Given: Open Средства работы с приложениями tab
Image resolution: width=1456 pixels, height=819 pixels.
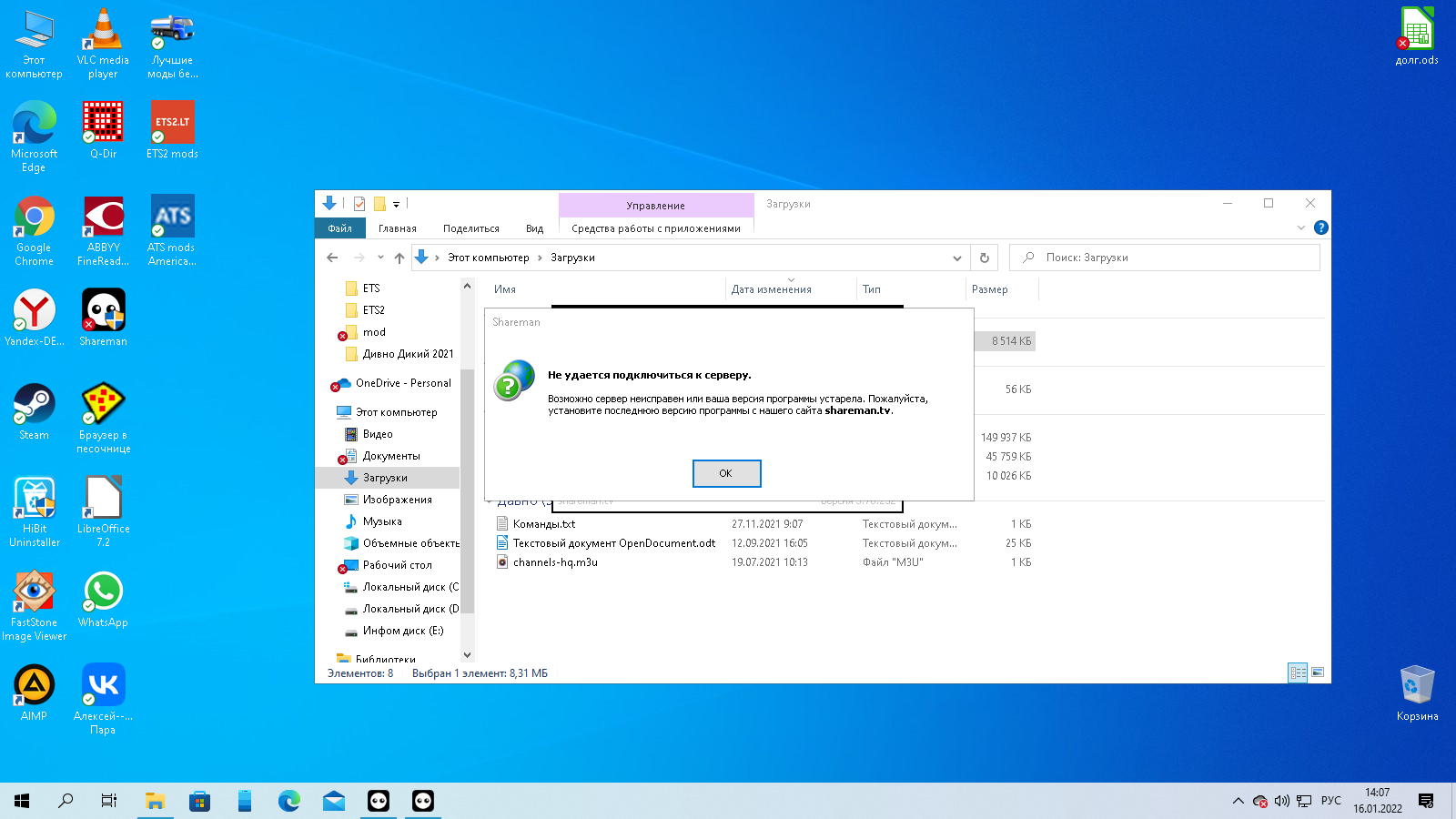Looking at the screenshot, I should [656, 228].
